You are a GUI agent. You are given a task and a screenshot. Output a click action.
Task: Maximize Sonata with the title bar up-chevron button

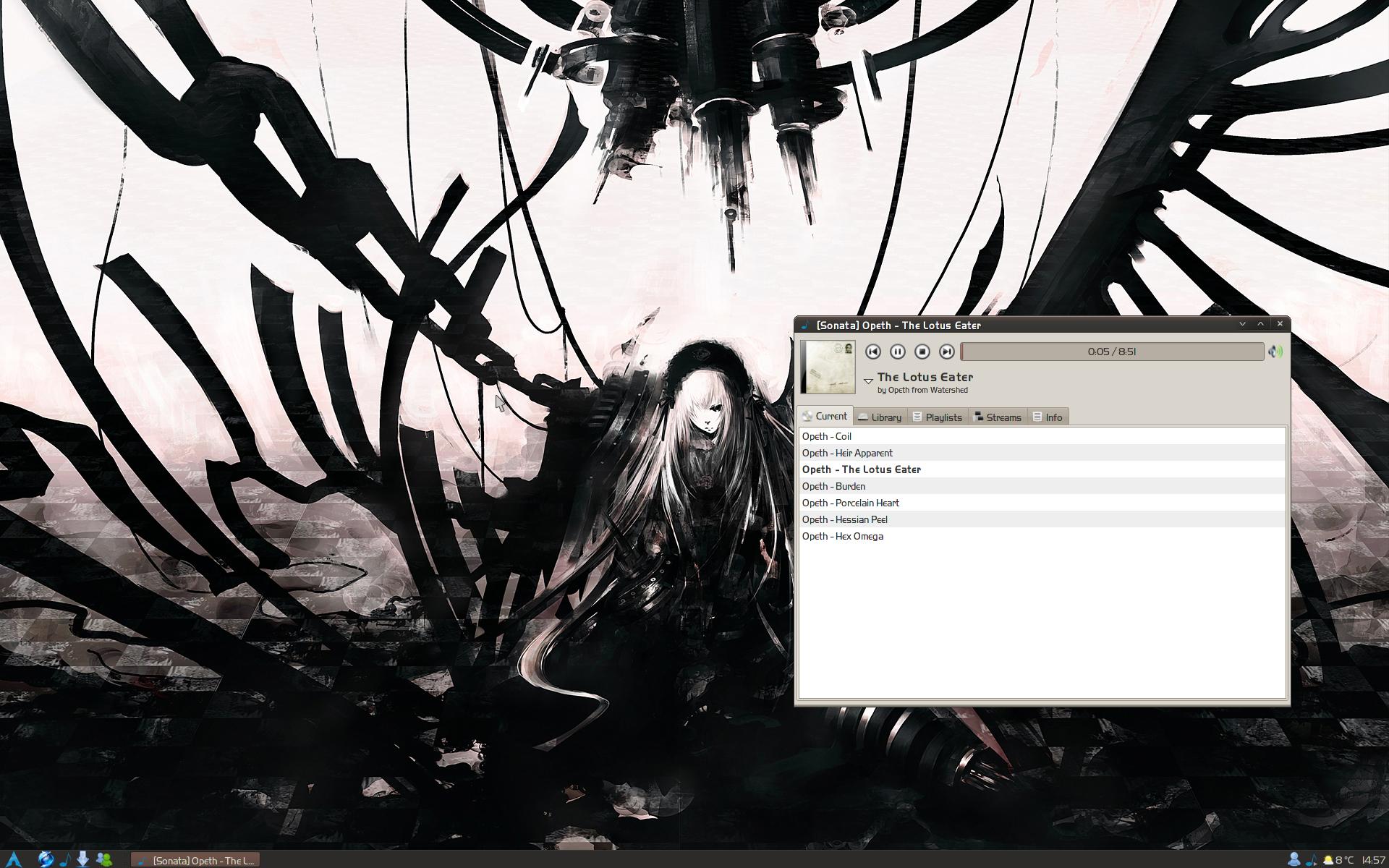[x=1261, y=324]
